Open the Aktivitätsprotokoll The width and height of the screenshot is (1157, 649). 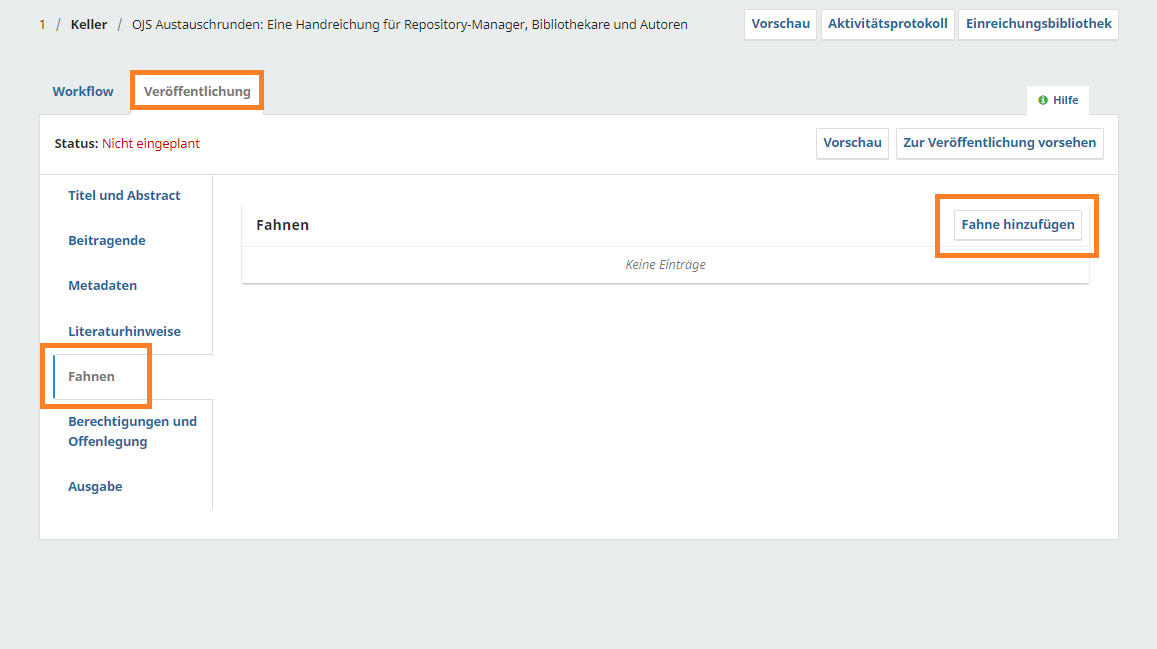[887, 24]
